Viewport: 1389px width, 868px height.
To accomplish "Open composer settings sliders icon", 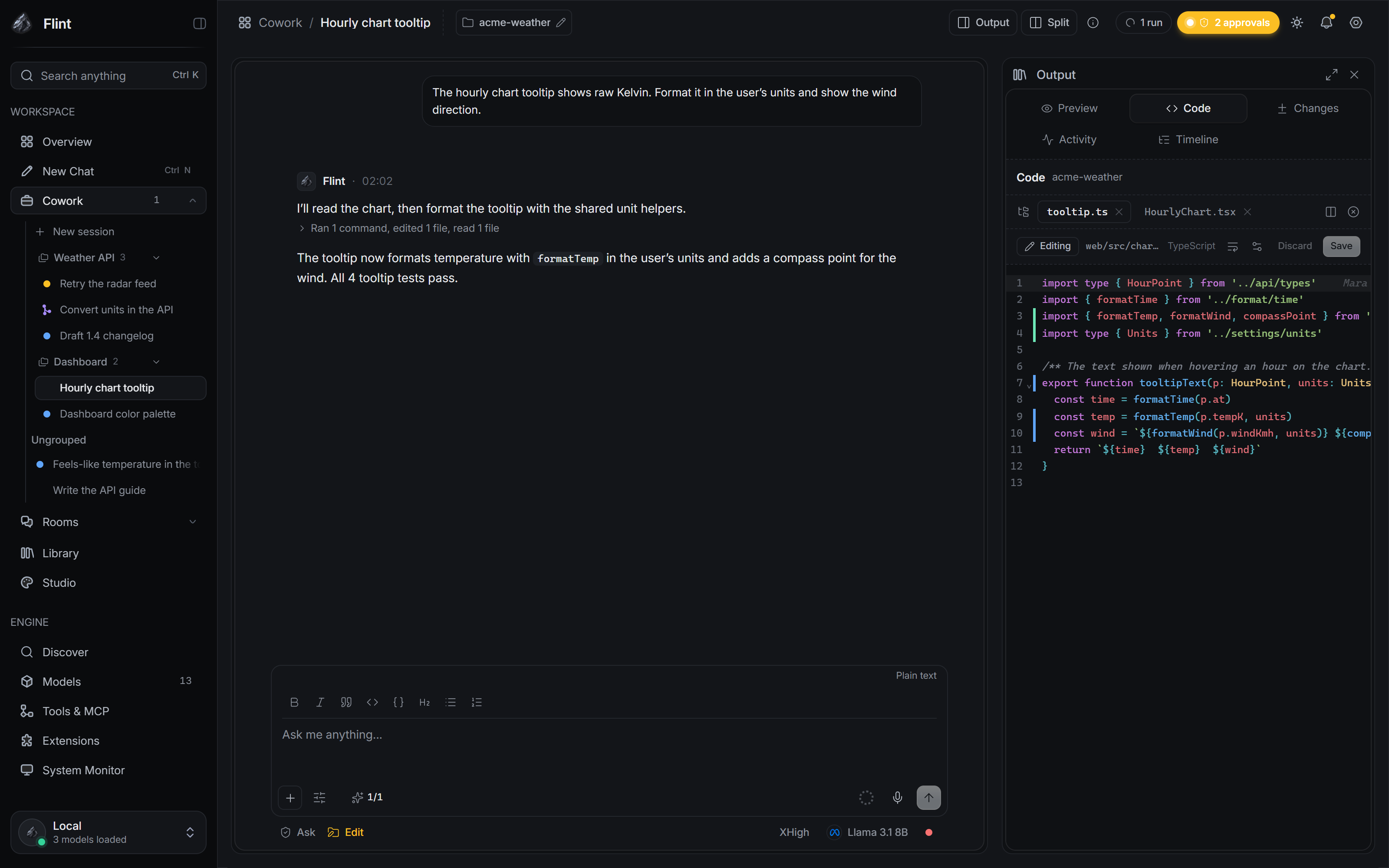I will coord(320,797).
